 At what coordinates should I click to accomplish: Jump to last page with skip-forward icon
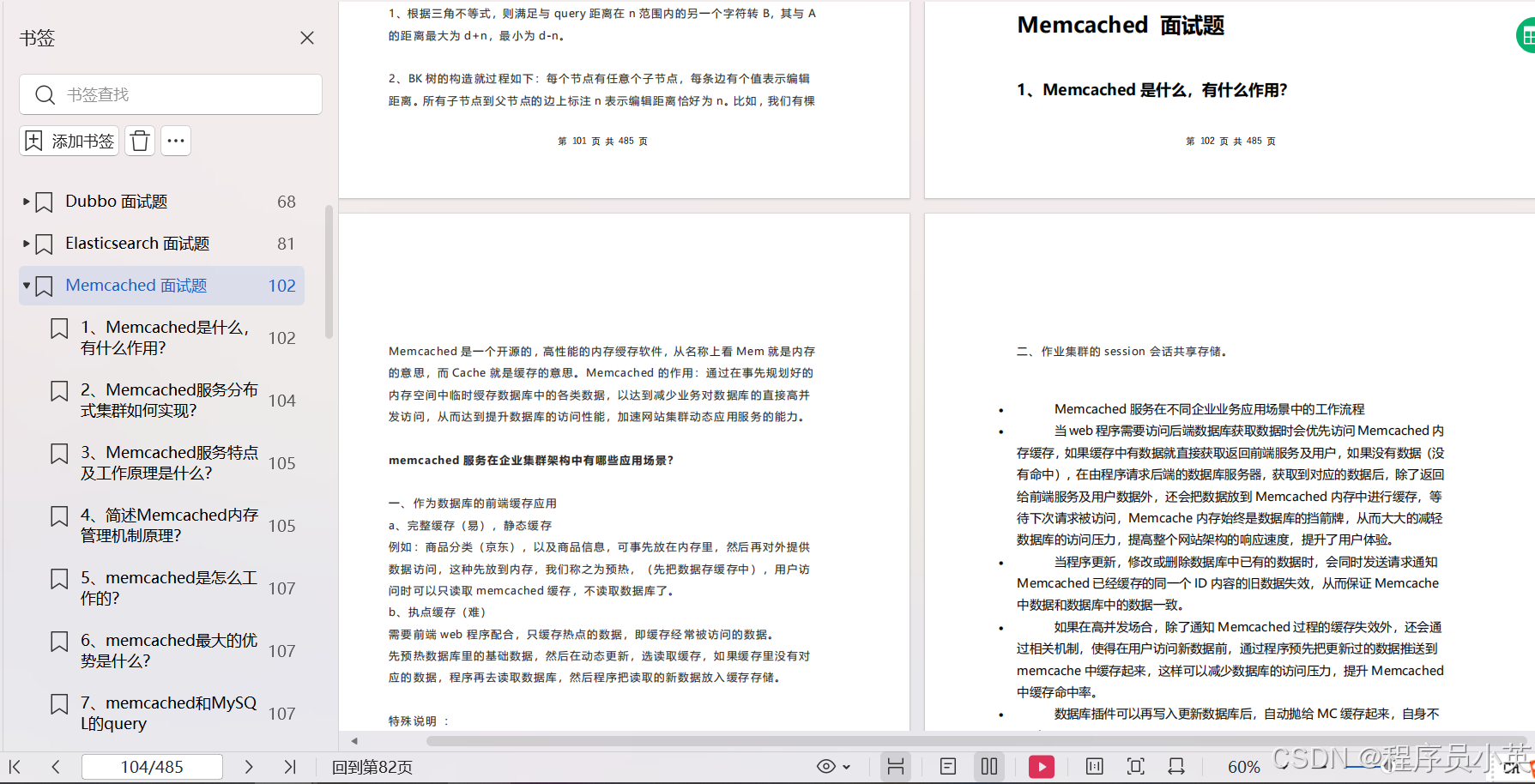290,766
